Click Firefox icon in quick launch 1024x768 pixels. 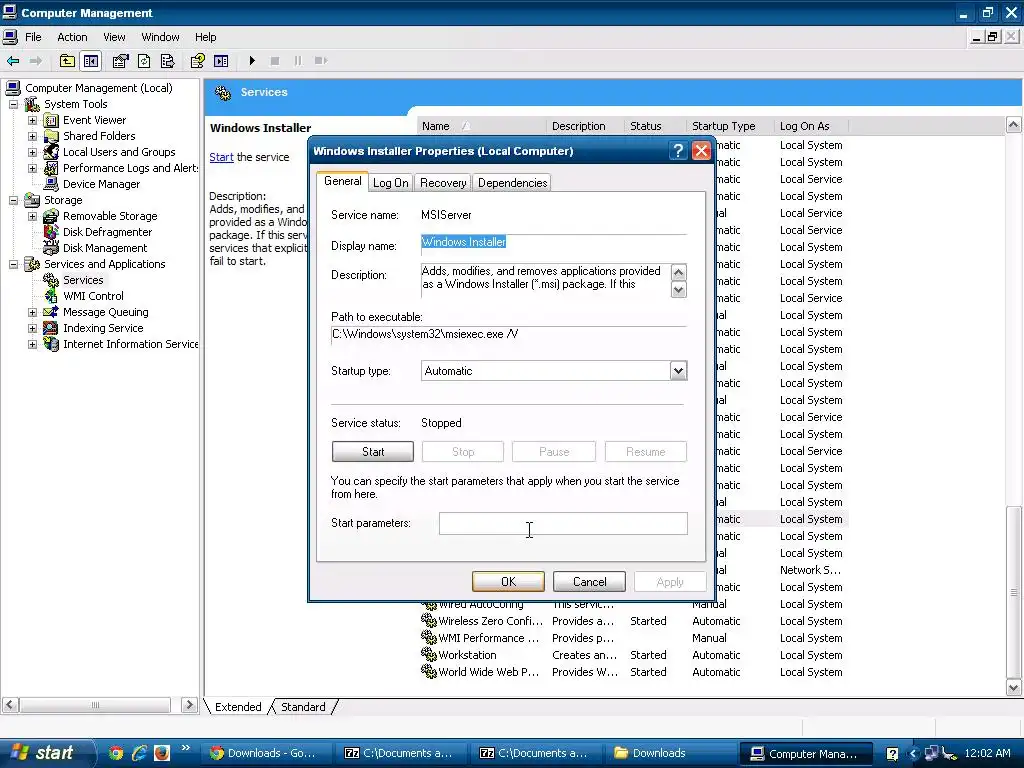pos(161,753)
